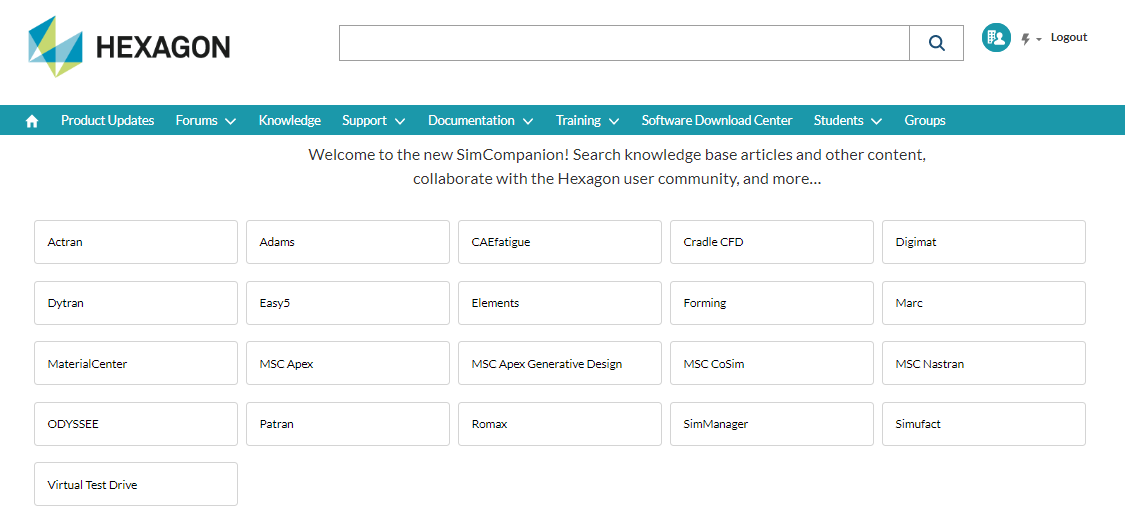Select the MSC Nastran tile
This screenshot has height=520, width=1125.
(984, 364)
